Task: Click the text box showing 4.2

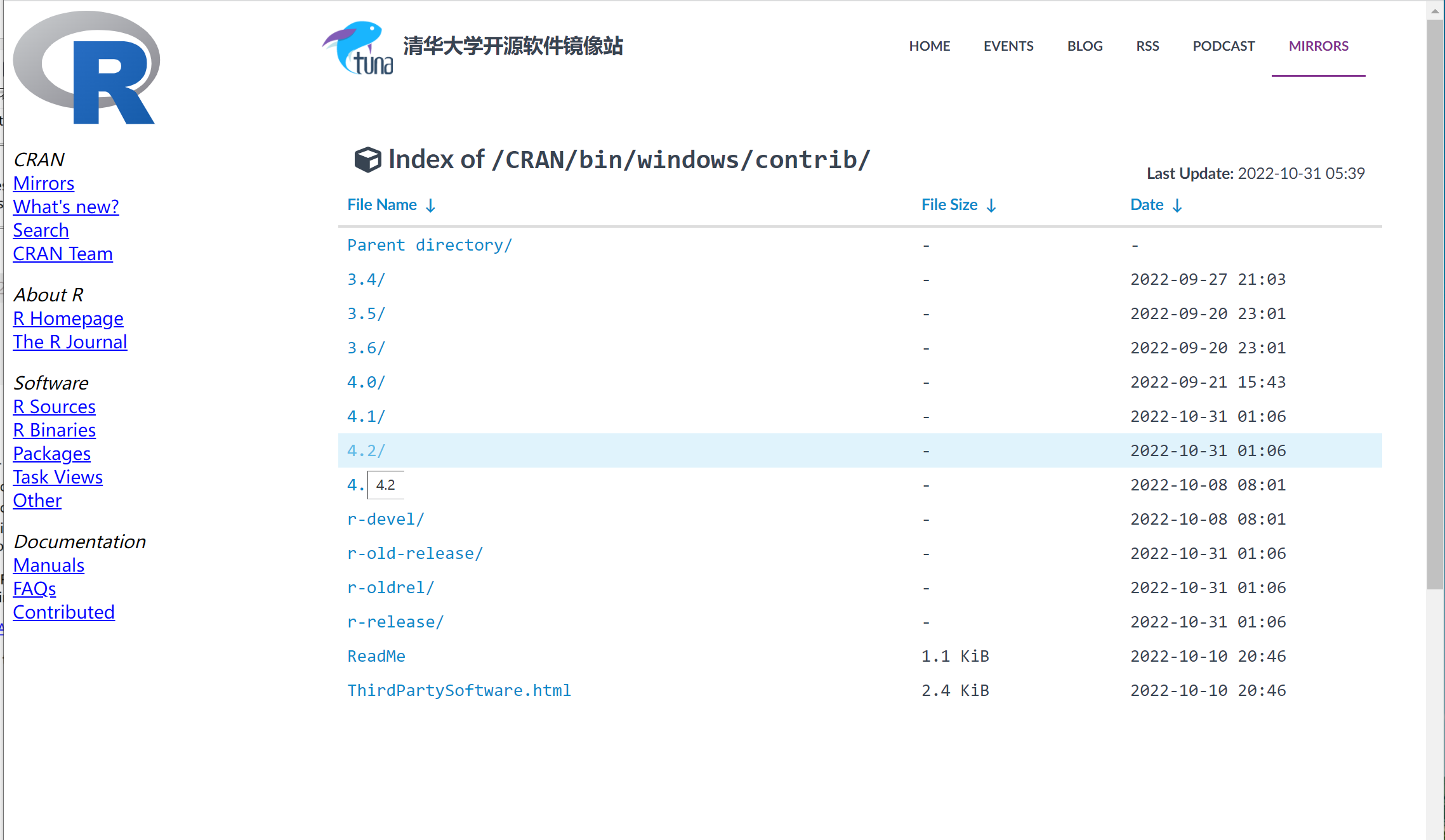Action: click(386, 485)
